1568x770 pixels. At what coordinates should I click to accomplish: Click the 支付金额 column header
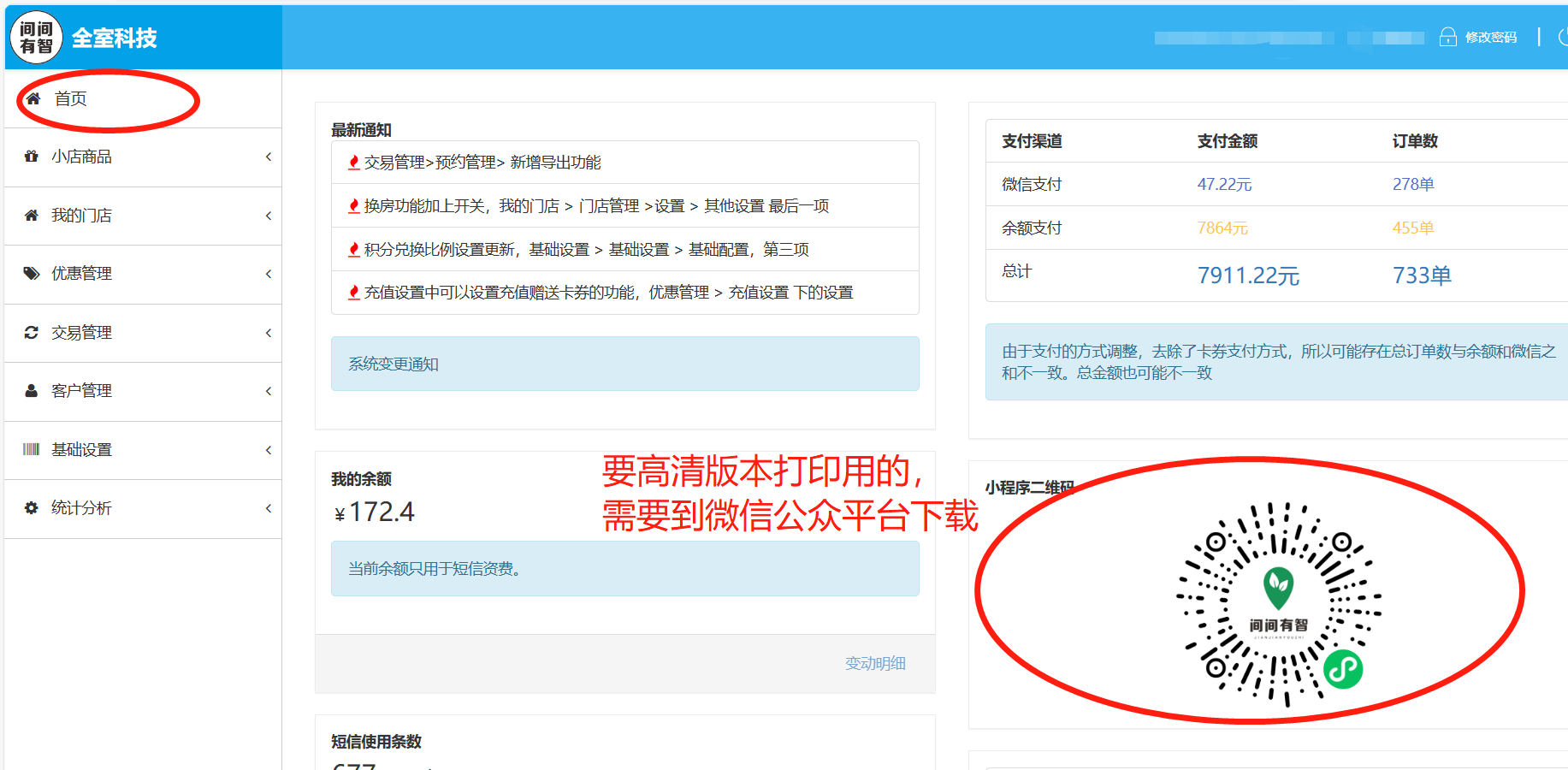[x=1228, y=141]
